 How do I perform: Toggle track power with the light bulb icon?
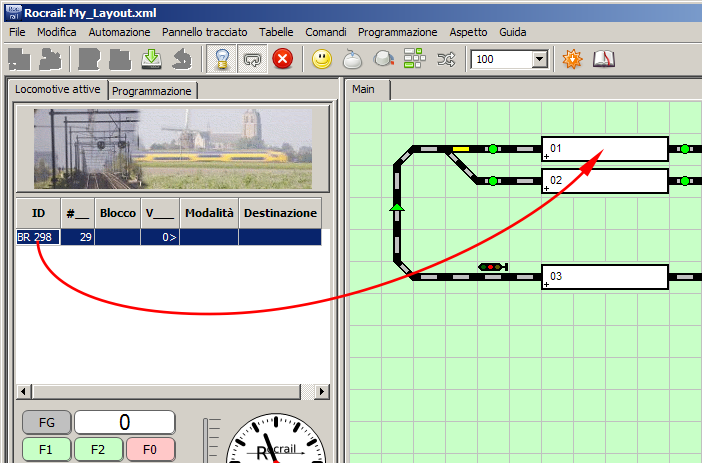221,60
